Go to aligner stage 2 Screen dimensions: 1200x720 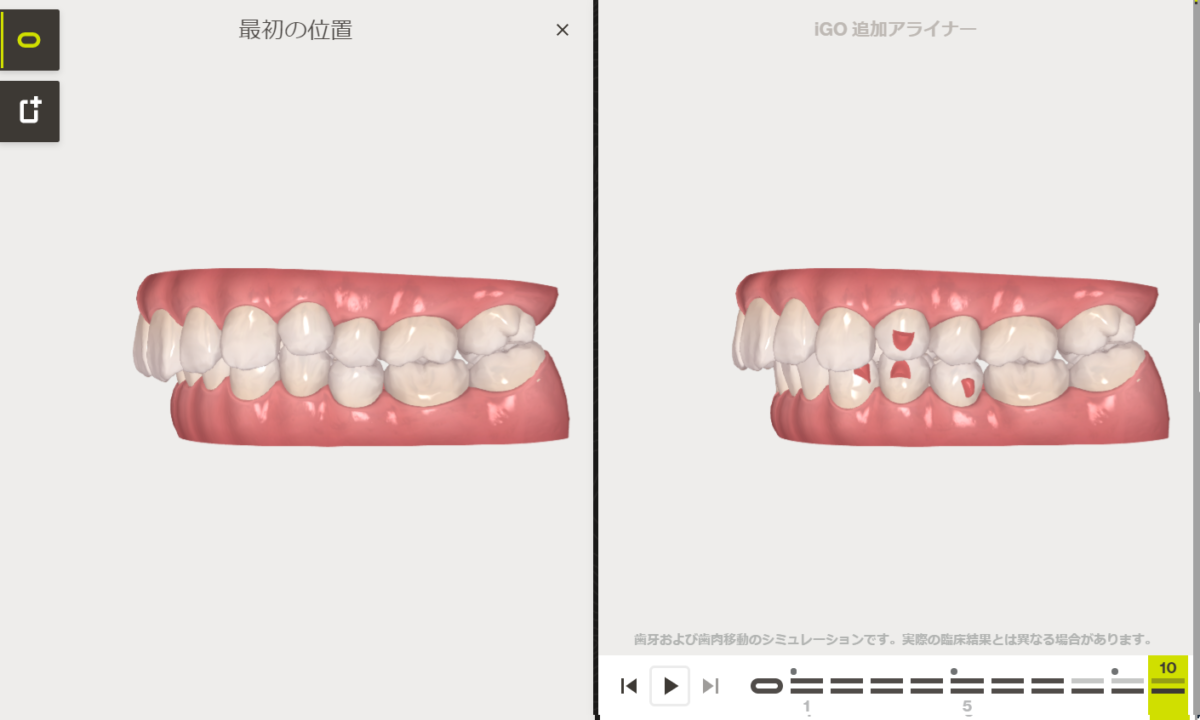[x=847, y=686]
